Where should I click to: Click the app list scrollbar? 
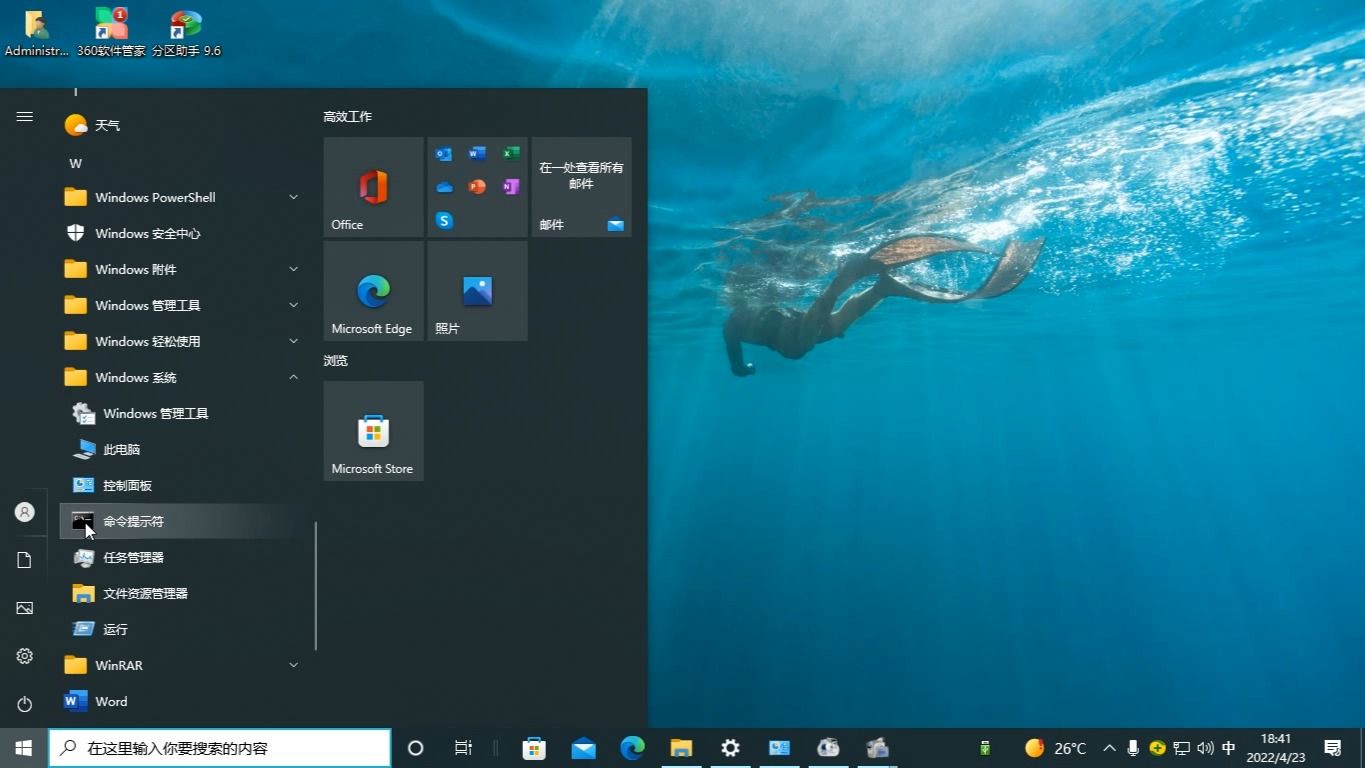coord(316,586)
